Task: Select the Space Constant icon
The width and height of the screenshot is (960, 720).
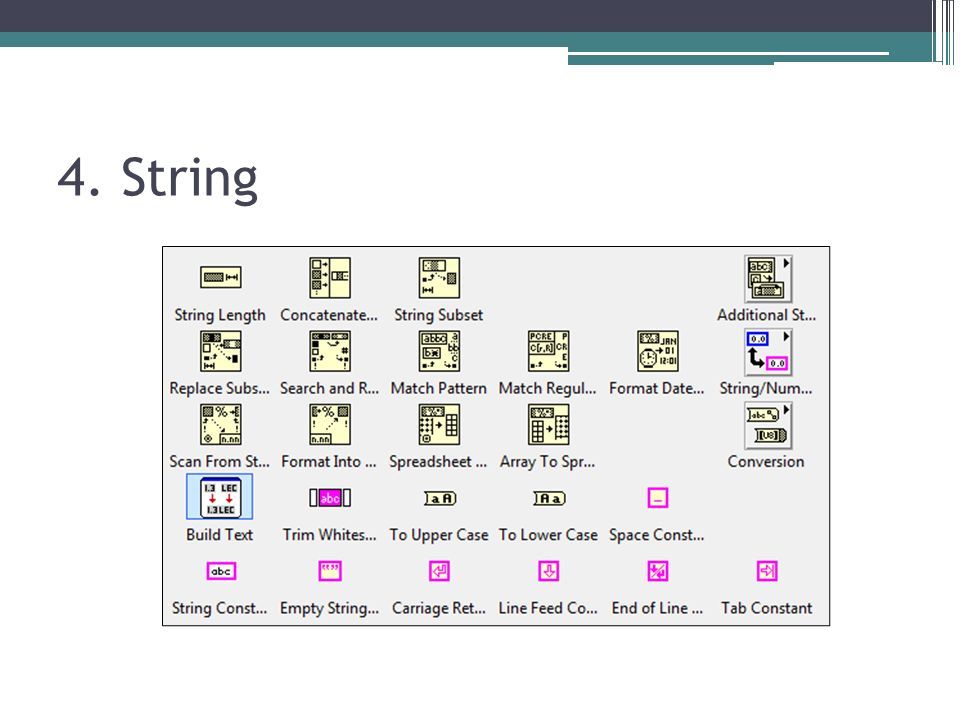Action: coord(658,498)
